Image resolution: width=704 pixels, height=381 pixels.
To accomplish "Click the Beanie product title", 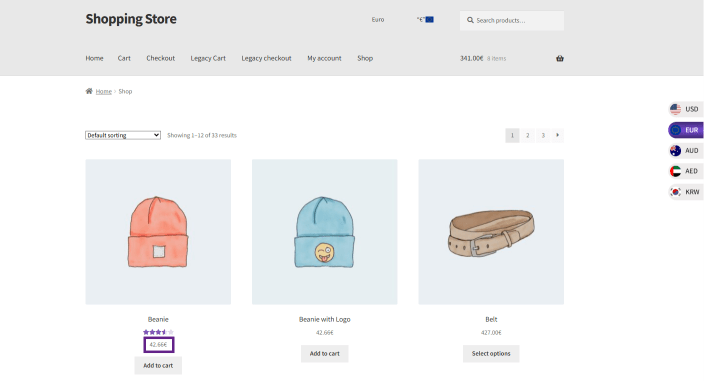I will (x=158, y=320).
